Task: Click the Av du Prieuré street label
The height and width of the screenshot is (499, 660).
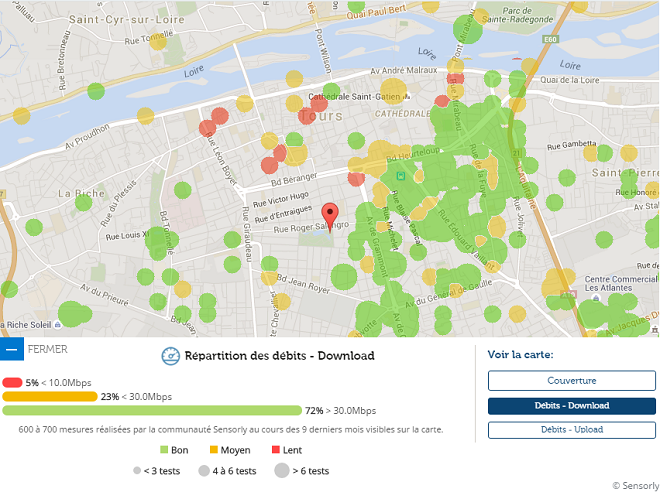Action: point(104,295)
